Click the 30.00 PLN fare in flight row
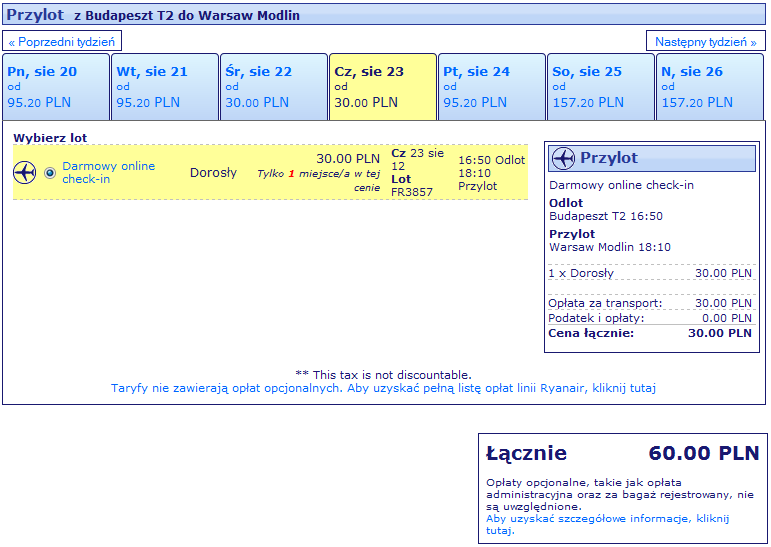Viewport: 771px width, 547px height. [348, 158]
